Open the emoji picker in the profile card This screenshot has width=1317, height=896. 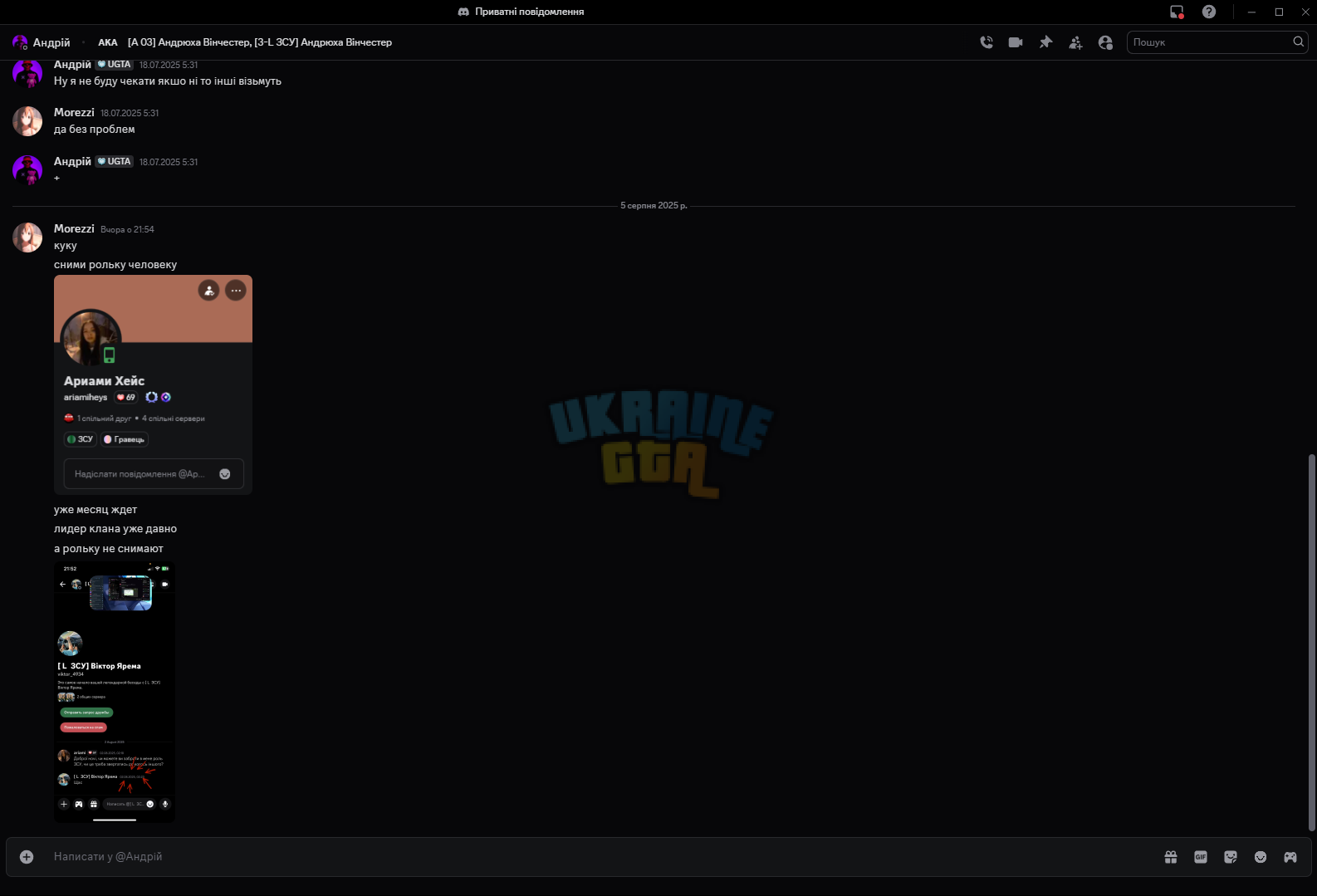point(224,474)
